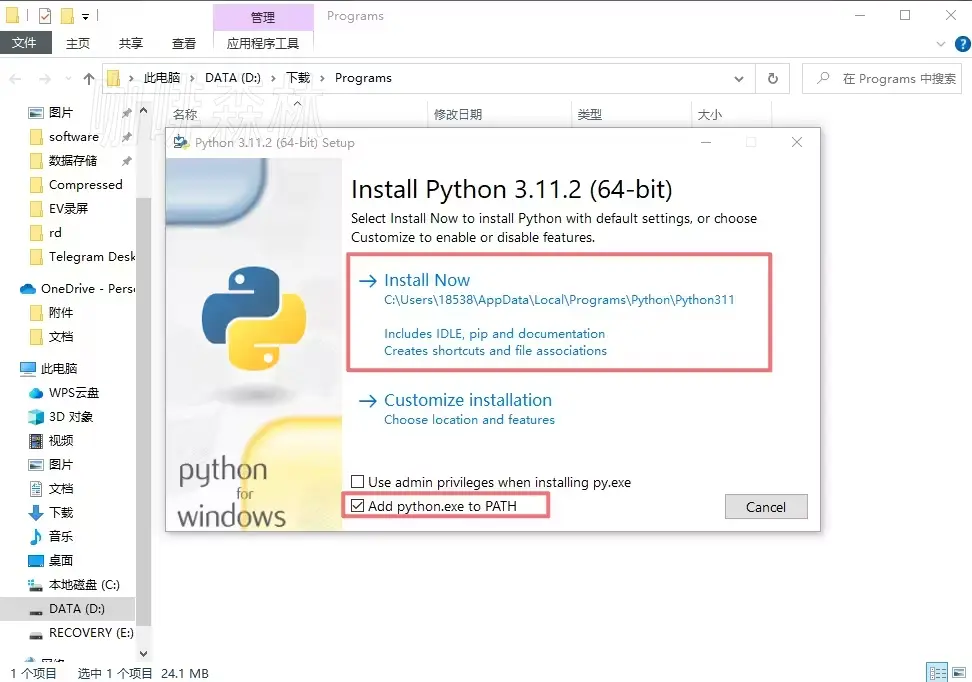Image resolution: width=972 pixels, height=682 pixels.
Task: Open pinned 图片 in quick access
Action: point(60,112)
